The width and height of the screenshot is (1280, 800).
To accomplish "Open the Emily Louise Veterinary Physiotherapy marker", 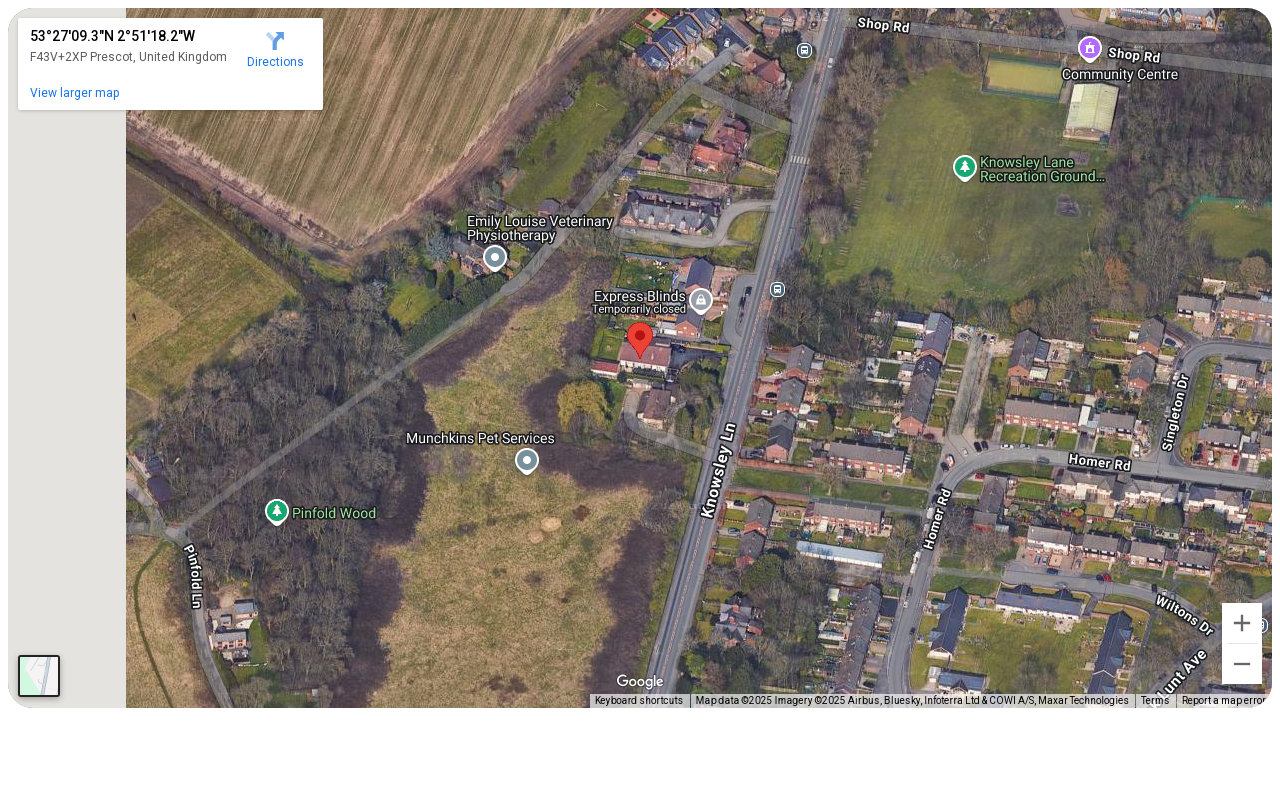I will pyautogui.click(x=495, y=258).
